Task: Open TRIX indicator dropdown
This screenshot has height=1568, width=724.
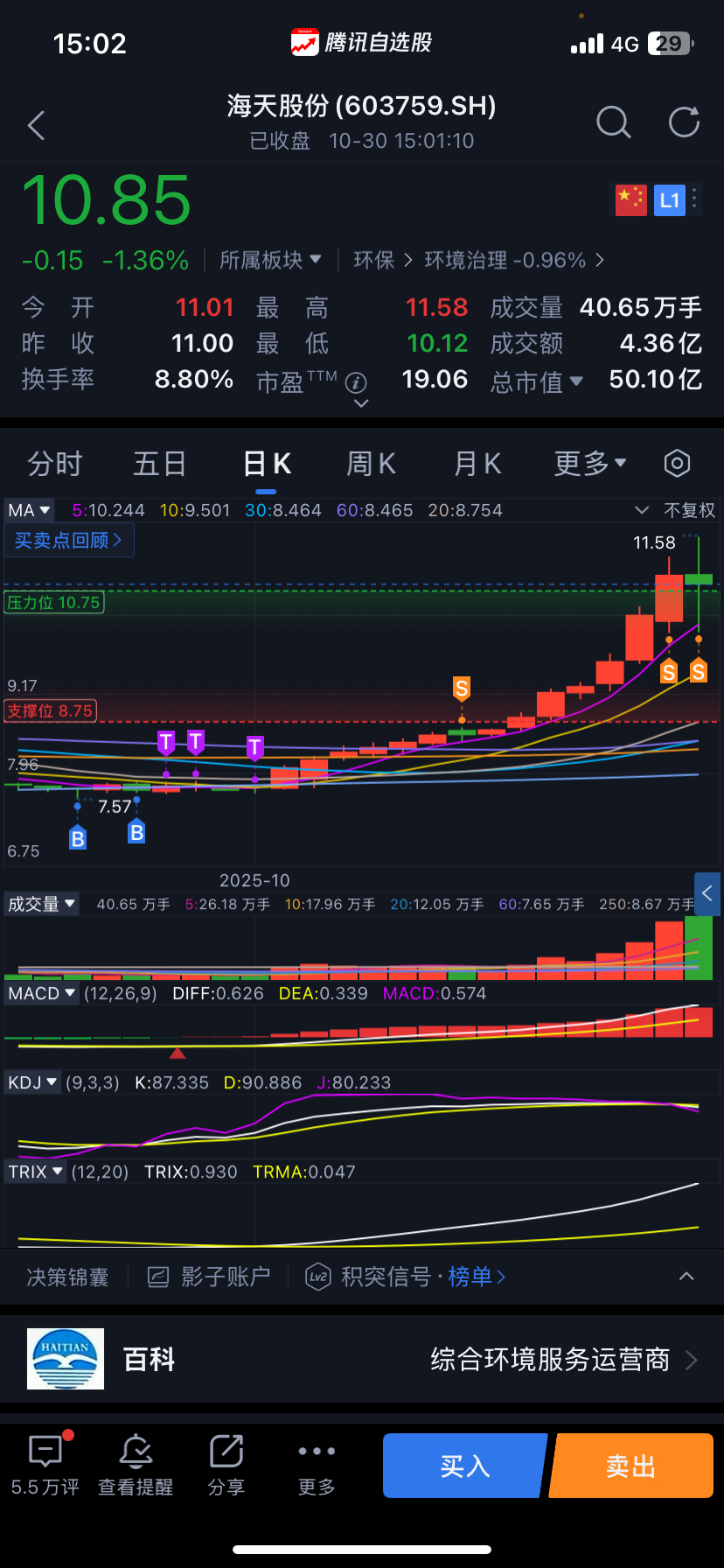Action: tap(35, 1172)
